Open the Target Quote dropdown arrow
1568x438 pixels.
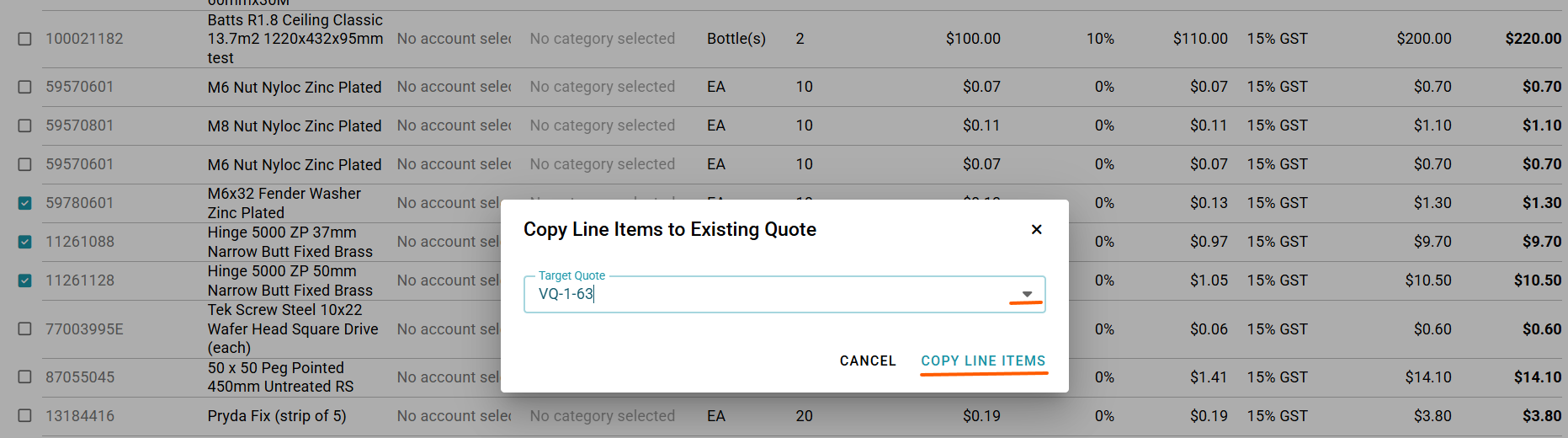(1027, 294)
